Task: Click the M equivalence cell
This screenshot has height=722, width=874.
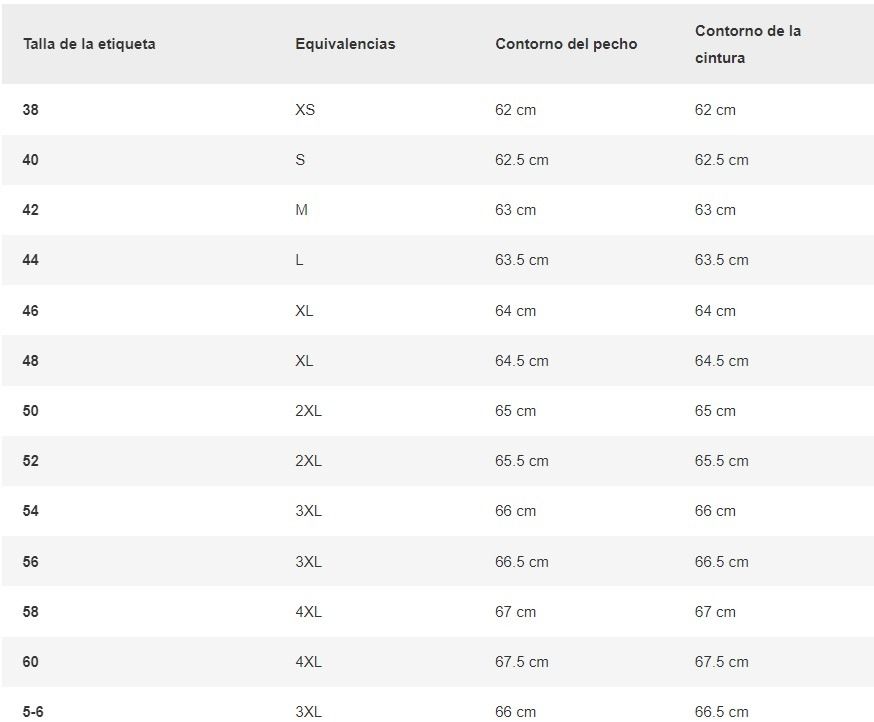Action: pyautogui.click(x=301, y=210)
